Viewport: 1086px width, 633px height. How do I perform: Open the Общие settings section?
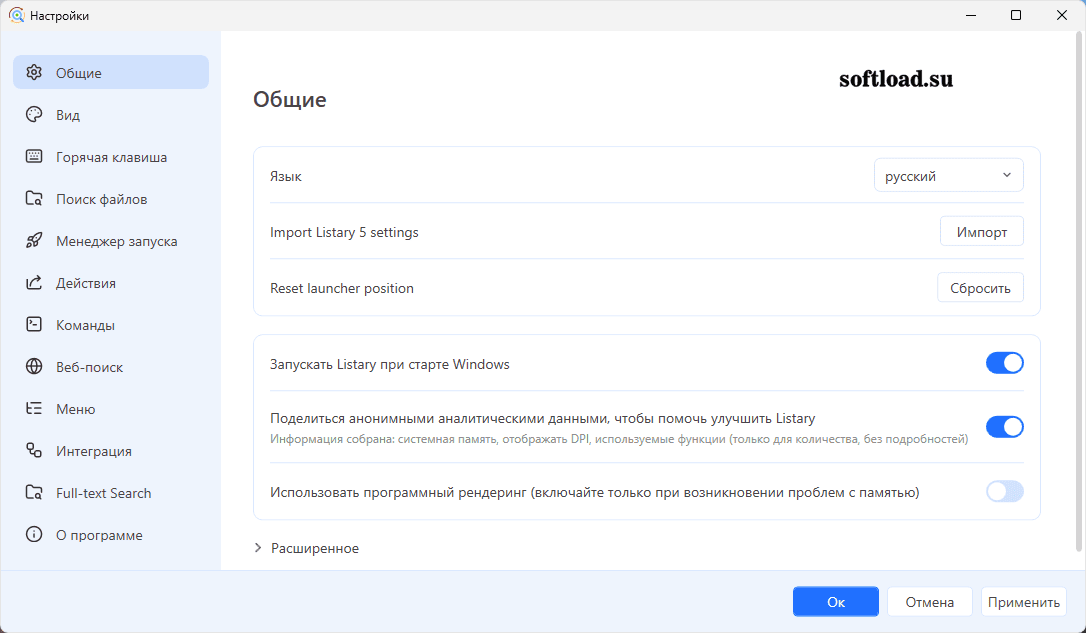pyautogui.click(x=111, y=72)
